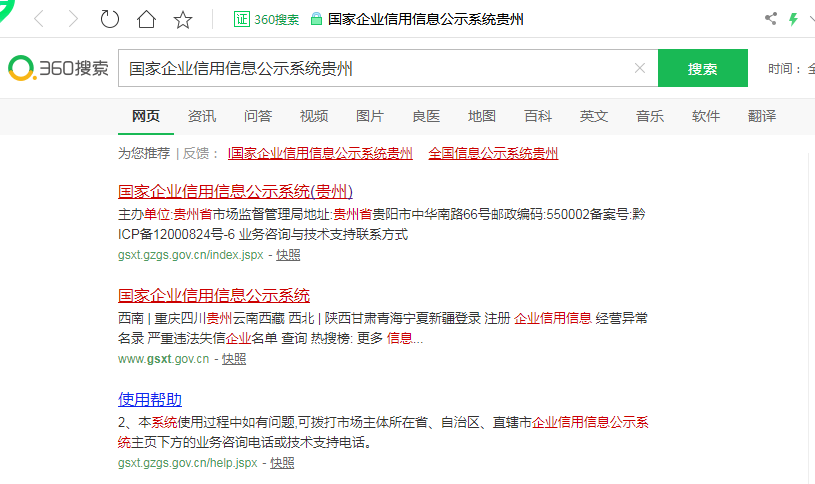
Task: Click the share icon in the address bar
Action: (771, 19)
